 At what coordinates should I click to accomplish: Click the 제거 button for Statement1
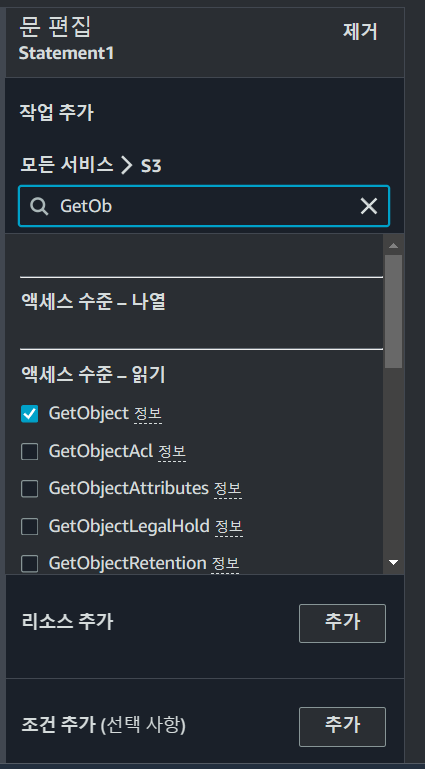click(360, 32)
